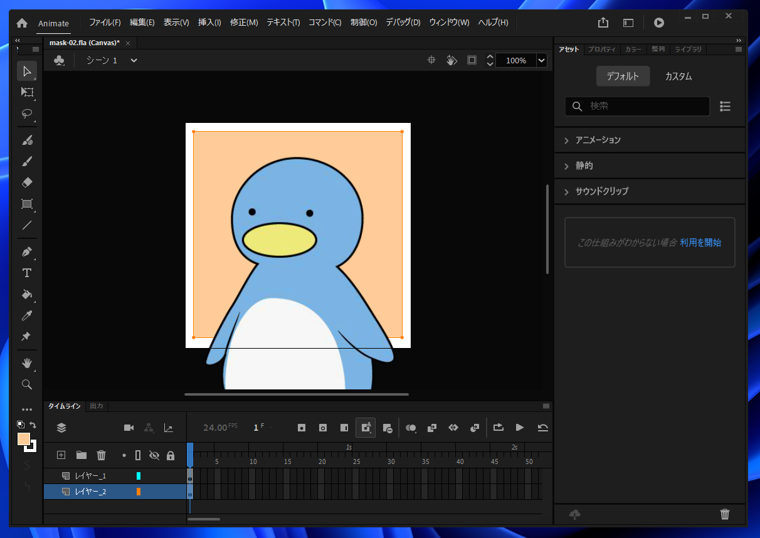This screenshot has width=760, height=538.
Task: Open the ウィンドウ(W) menu
Action: pyautogui.click(x=449, y=23)
